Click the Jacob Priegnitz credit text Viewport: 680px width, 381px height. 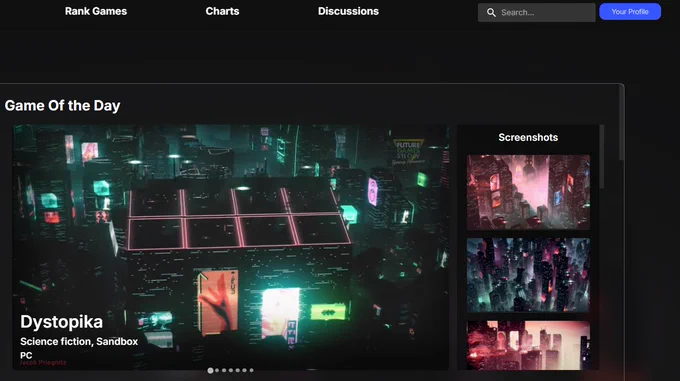[43, 363]
